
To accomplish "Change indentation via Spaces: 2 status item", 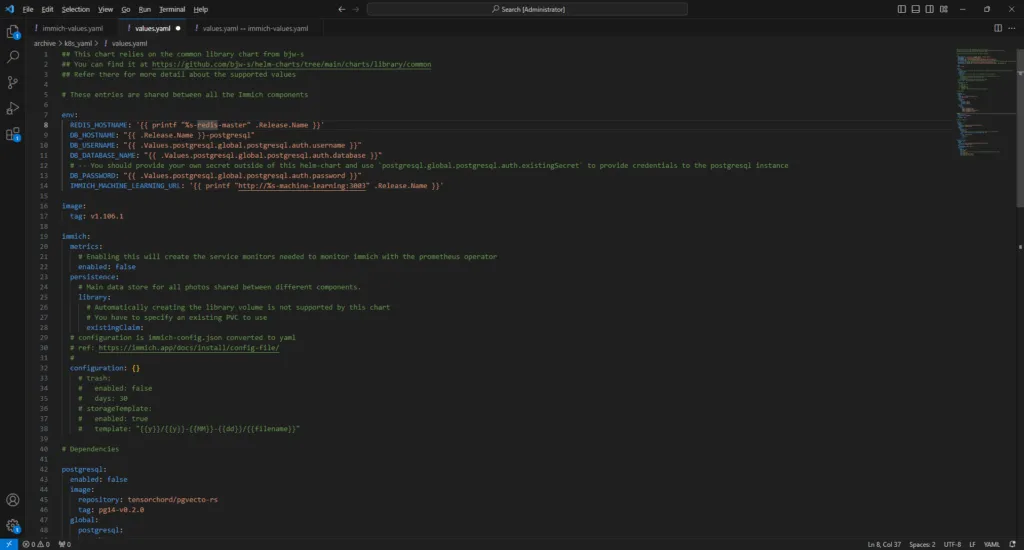I will (x=922, y=544).
